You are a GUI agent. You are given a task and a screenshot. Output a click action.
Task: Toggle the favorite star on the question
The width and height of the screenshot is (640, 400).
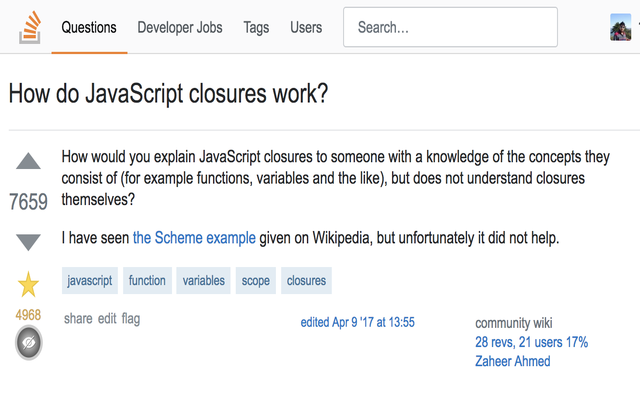pos(28,286)
